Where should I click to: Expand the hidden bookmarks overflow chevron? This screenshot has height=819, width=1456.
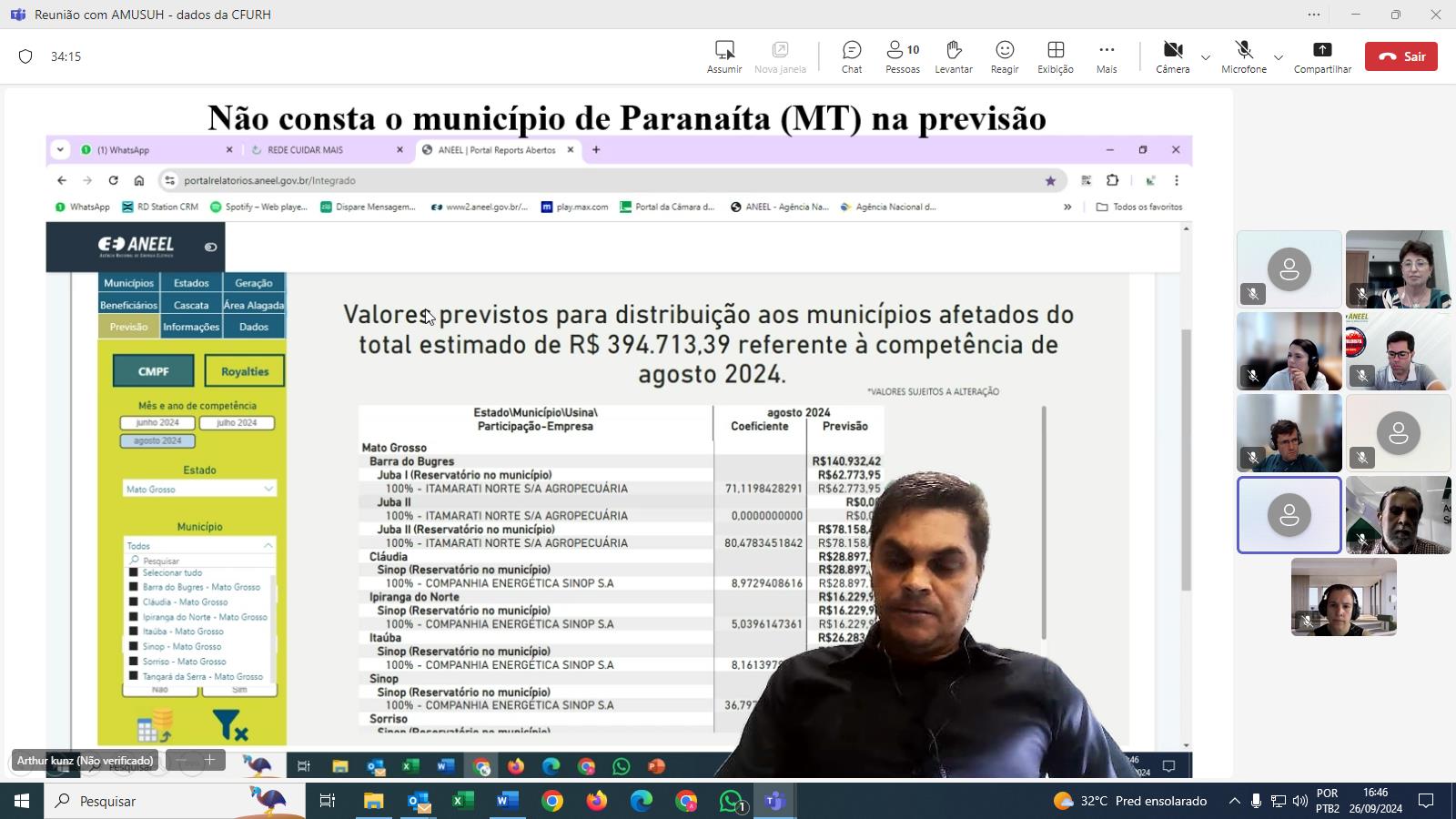tap(1067, 207)
